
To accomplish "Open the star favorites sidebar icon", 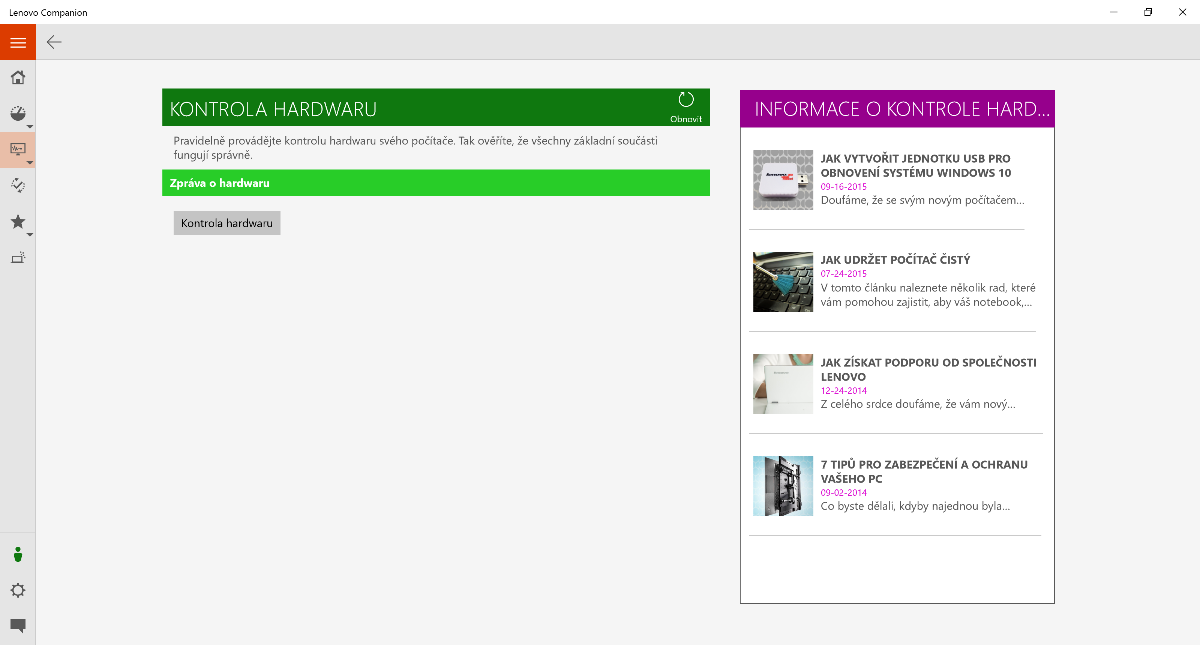I will (18, 221).
